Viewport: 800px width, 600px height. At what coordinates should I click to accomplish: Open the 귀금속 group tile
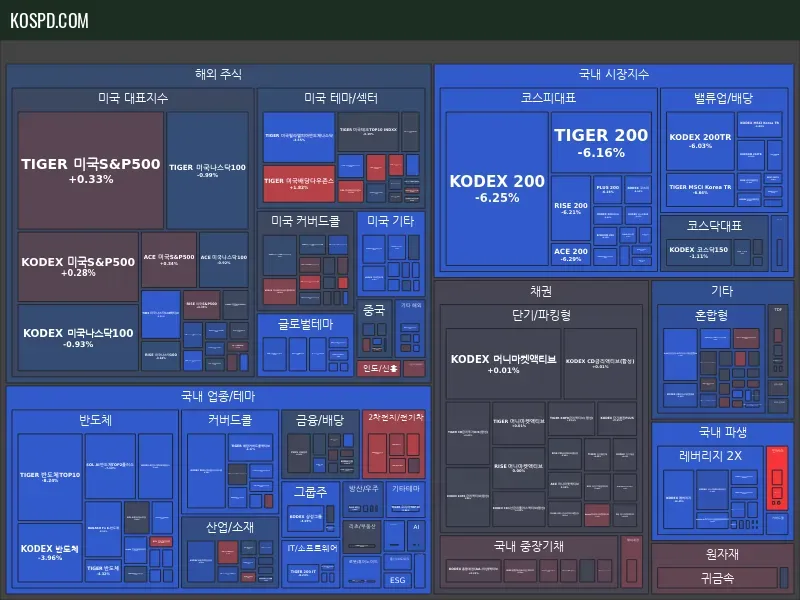[717, 578]
